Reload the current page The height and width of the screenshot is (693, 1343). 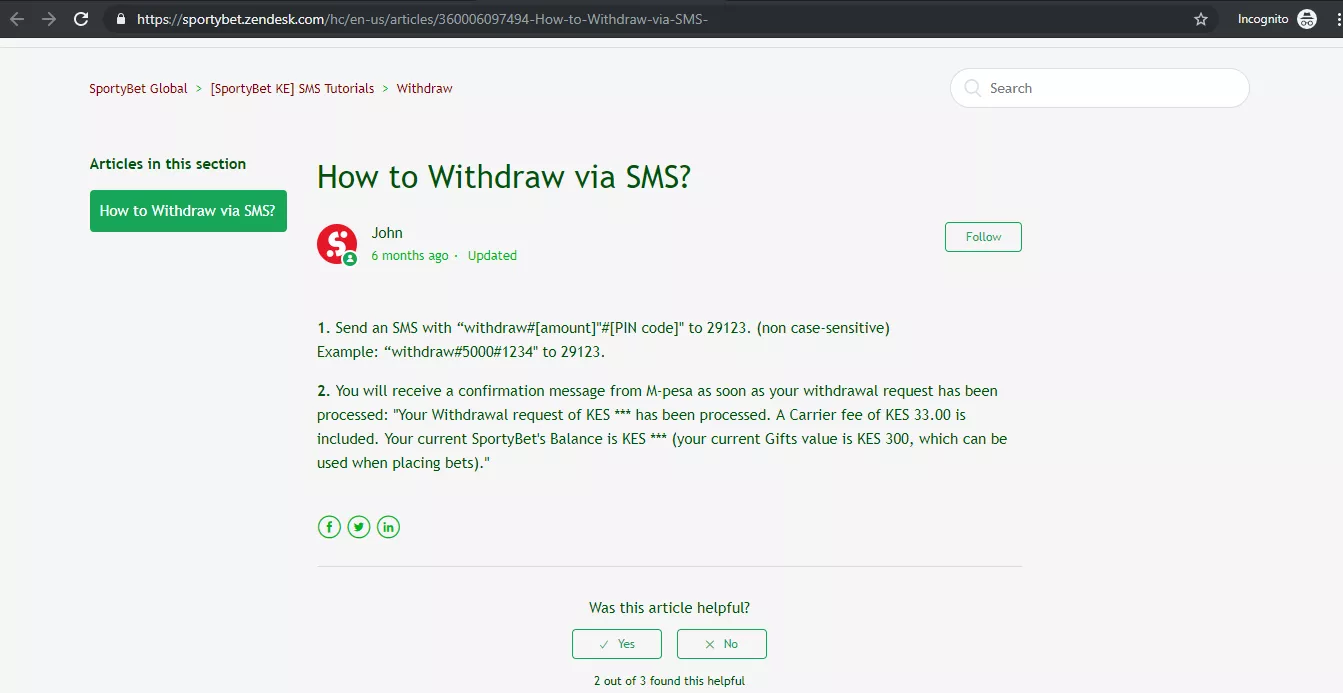pos(81,18)
